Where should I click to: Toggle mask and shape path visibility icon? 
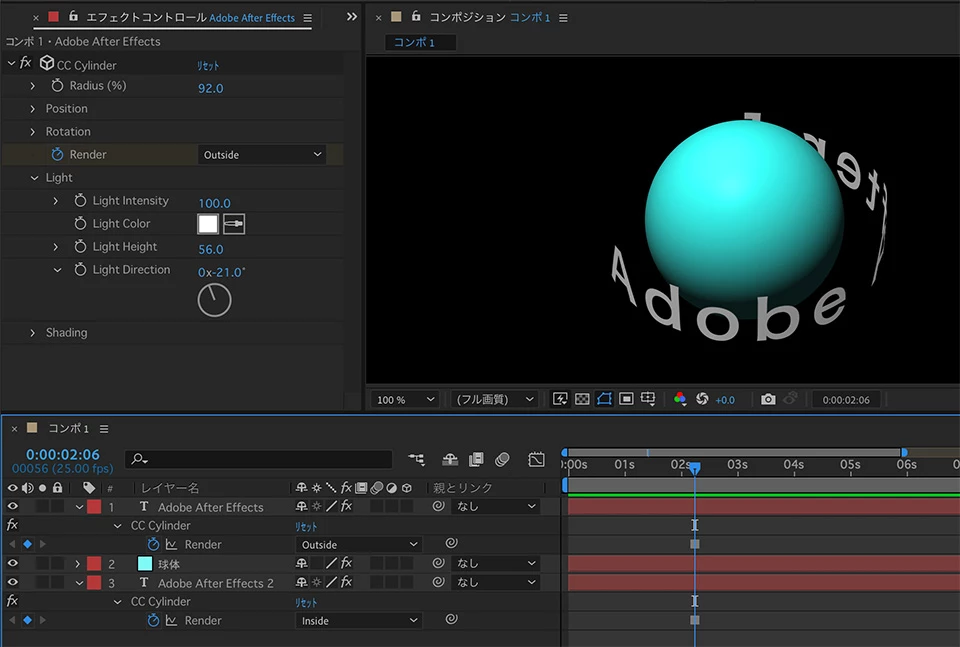tap(604, 399)
